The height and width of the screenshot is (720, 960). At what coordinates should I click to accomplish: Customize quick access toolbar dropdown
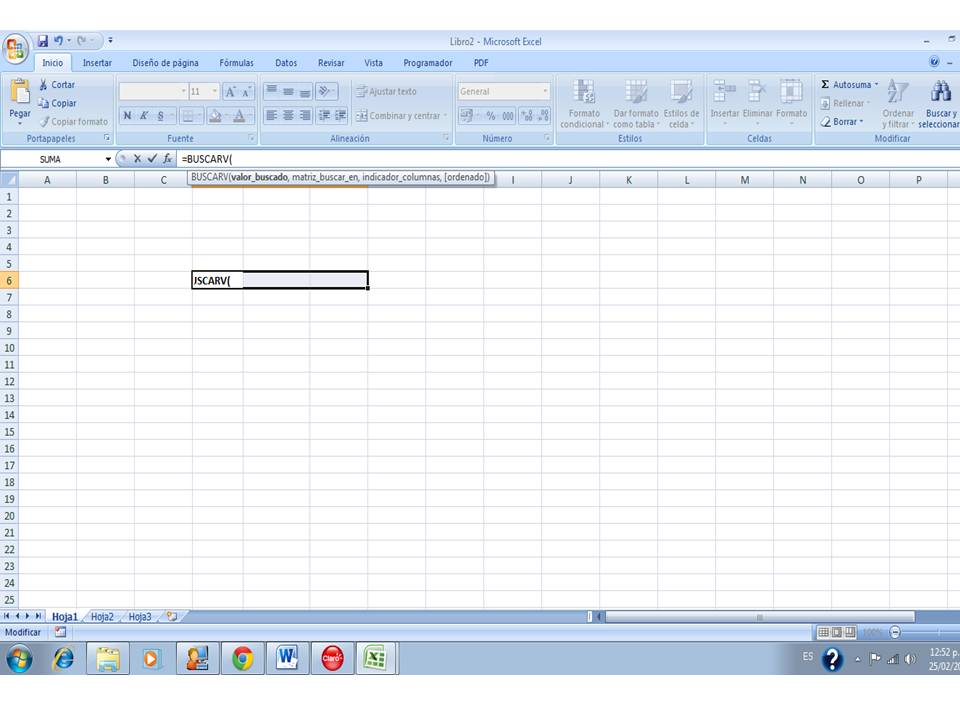[x=110, y=40]
